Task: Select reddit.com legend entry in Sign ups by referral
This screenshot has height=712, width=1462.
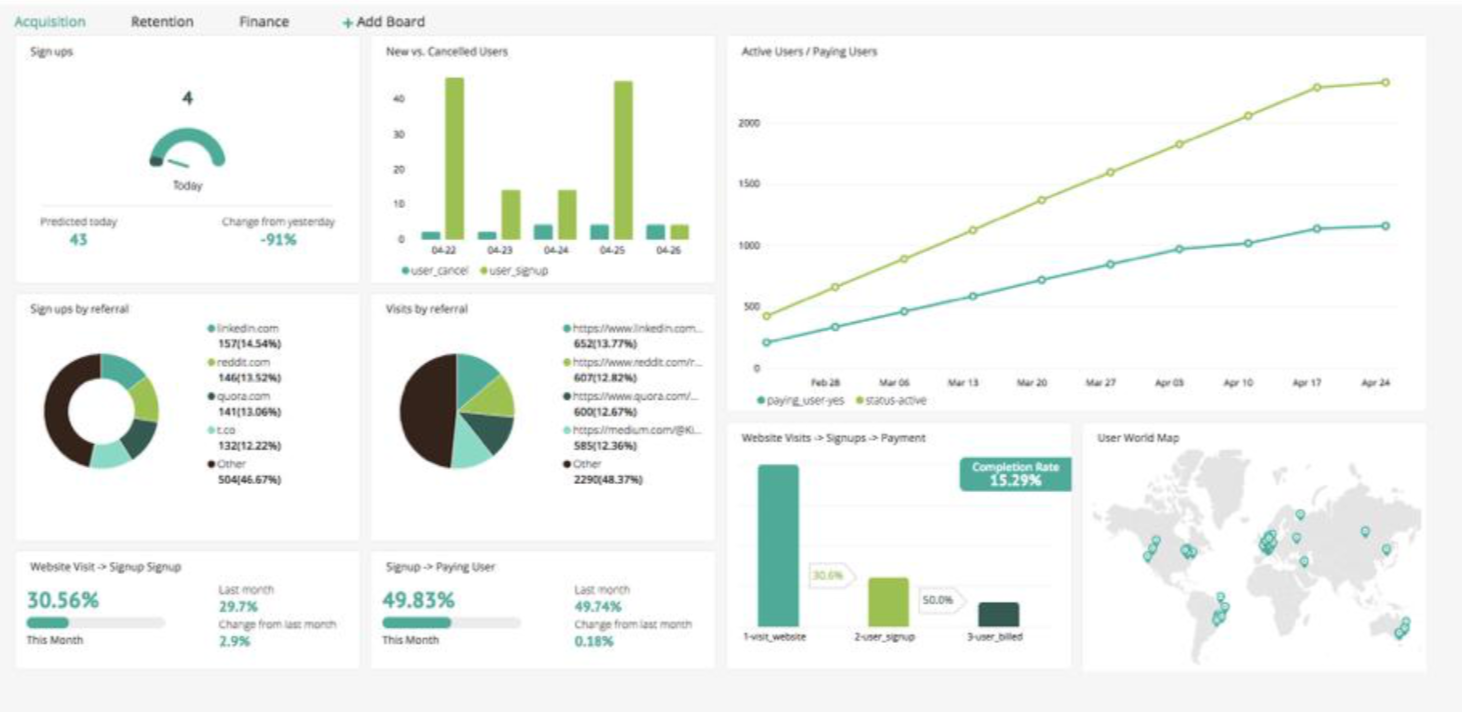Action: pyautogui.click(x=243, y=362)
